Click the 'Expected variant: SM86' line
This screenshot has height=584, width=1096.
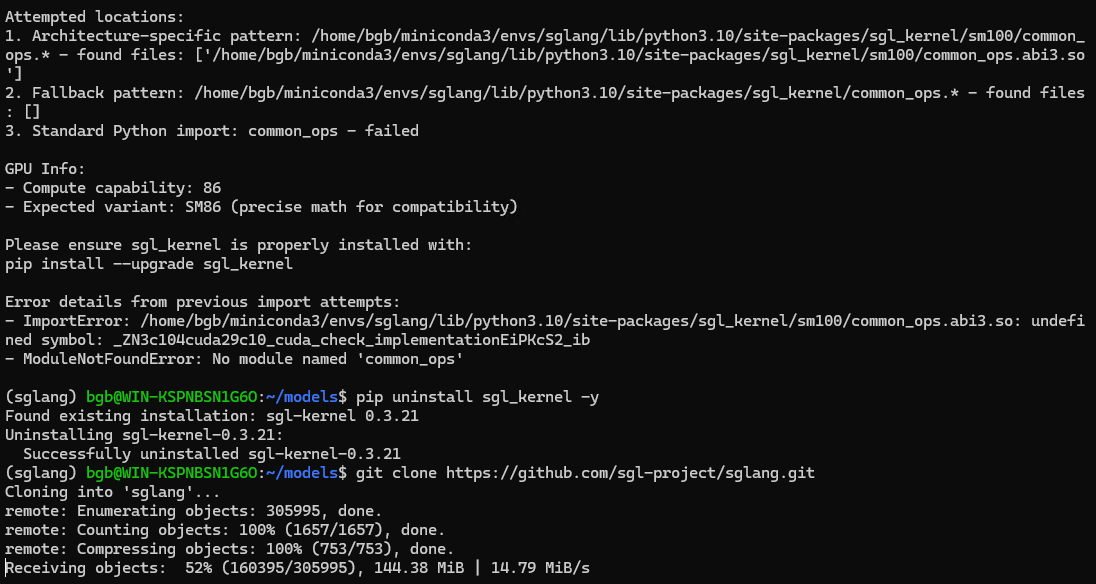(261, 207)
